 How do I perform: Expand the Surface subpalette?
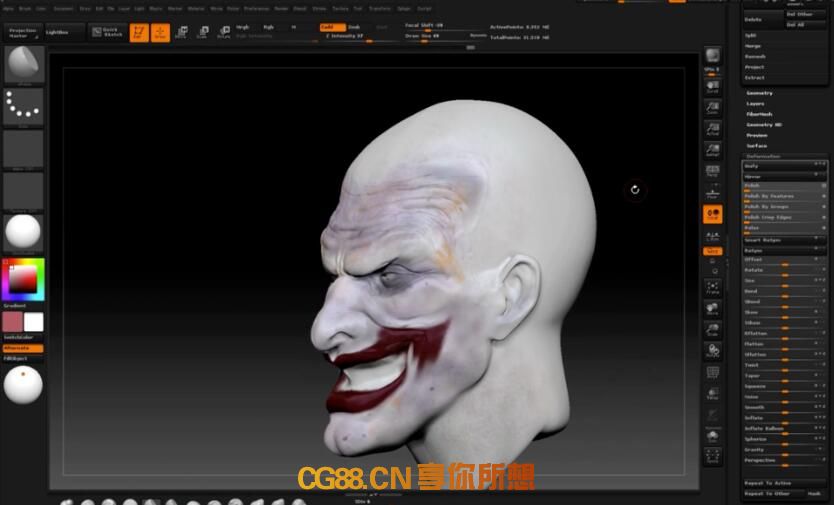click(756, 146)
